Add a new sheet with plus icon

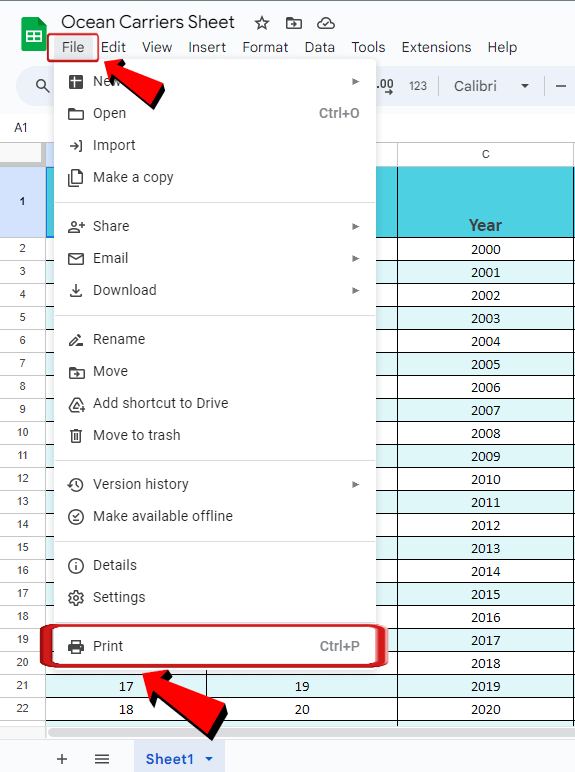coord(62,759)
